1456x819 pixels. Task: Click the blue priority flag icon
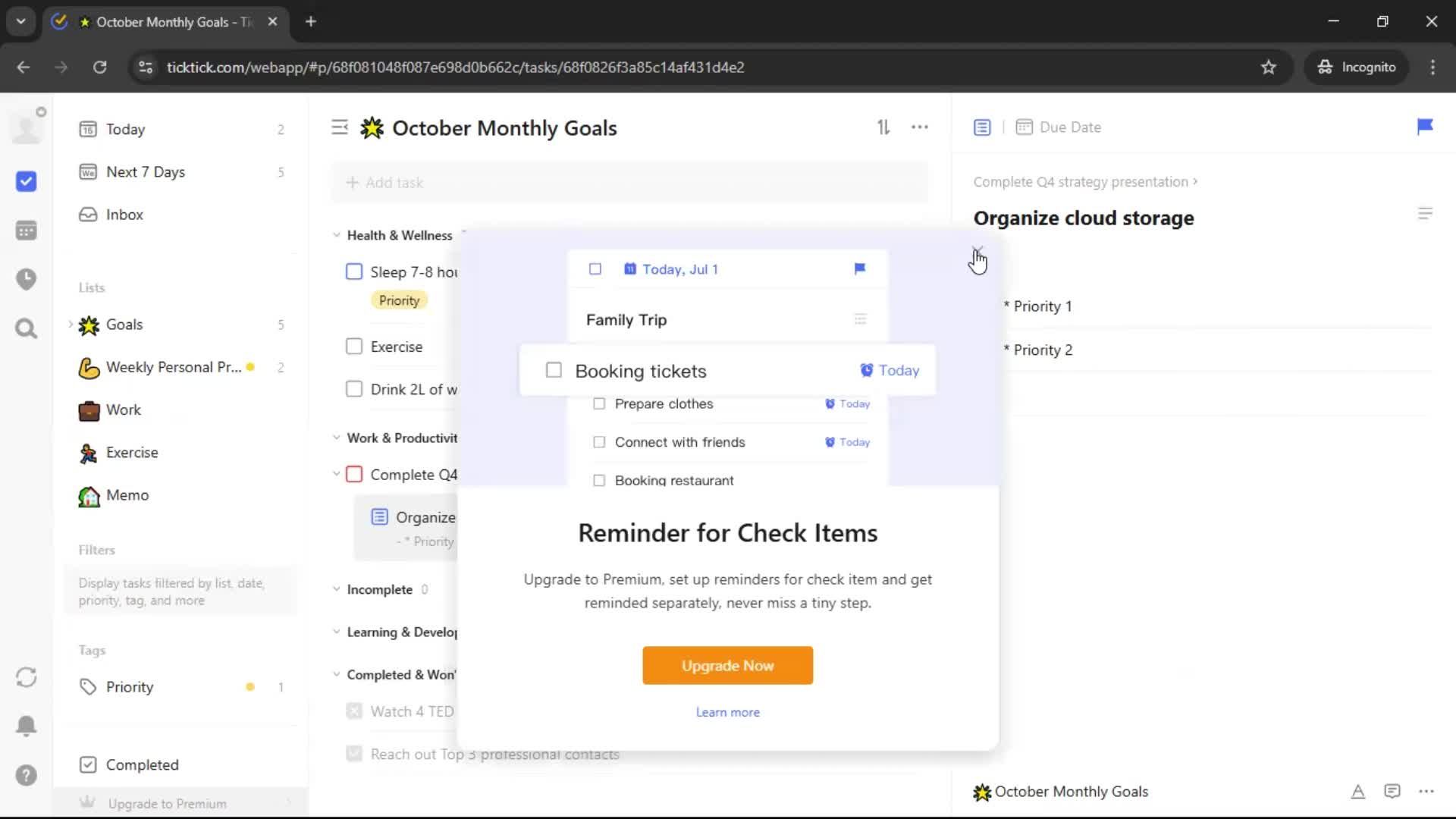click(x=1424, y=127)
